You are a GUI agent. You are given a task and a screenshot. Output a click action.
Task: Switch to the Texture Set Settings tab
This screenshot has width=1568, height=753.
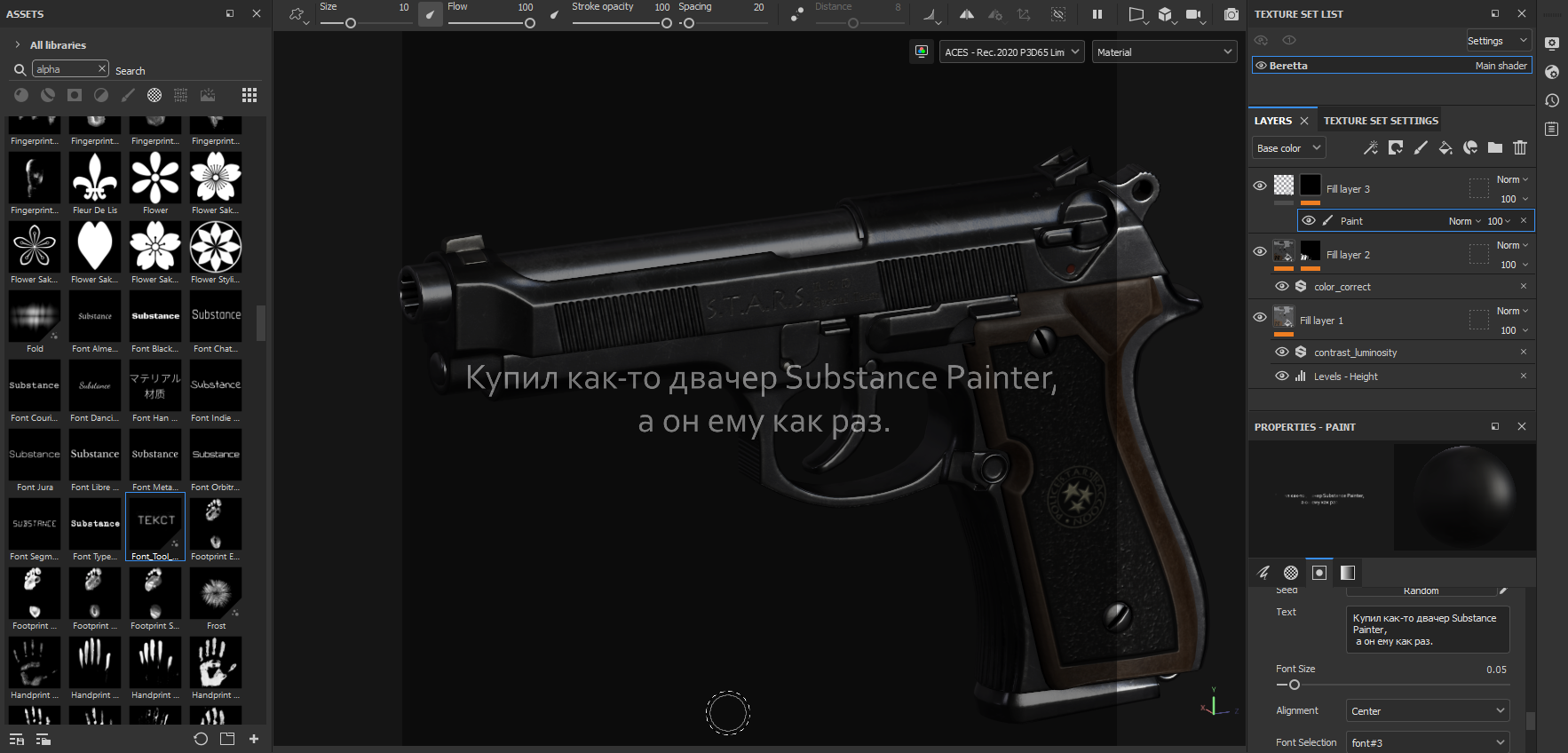pyautogui.click(x=1381, y=121)
